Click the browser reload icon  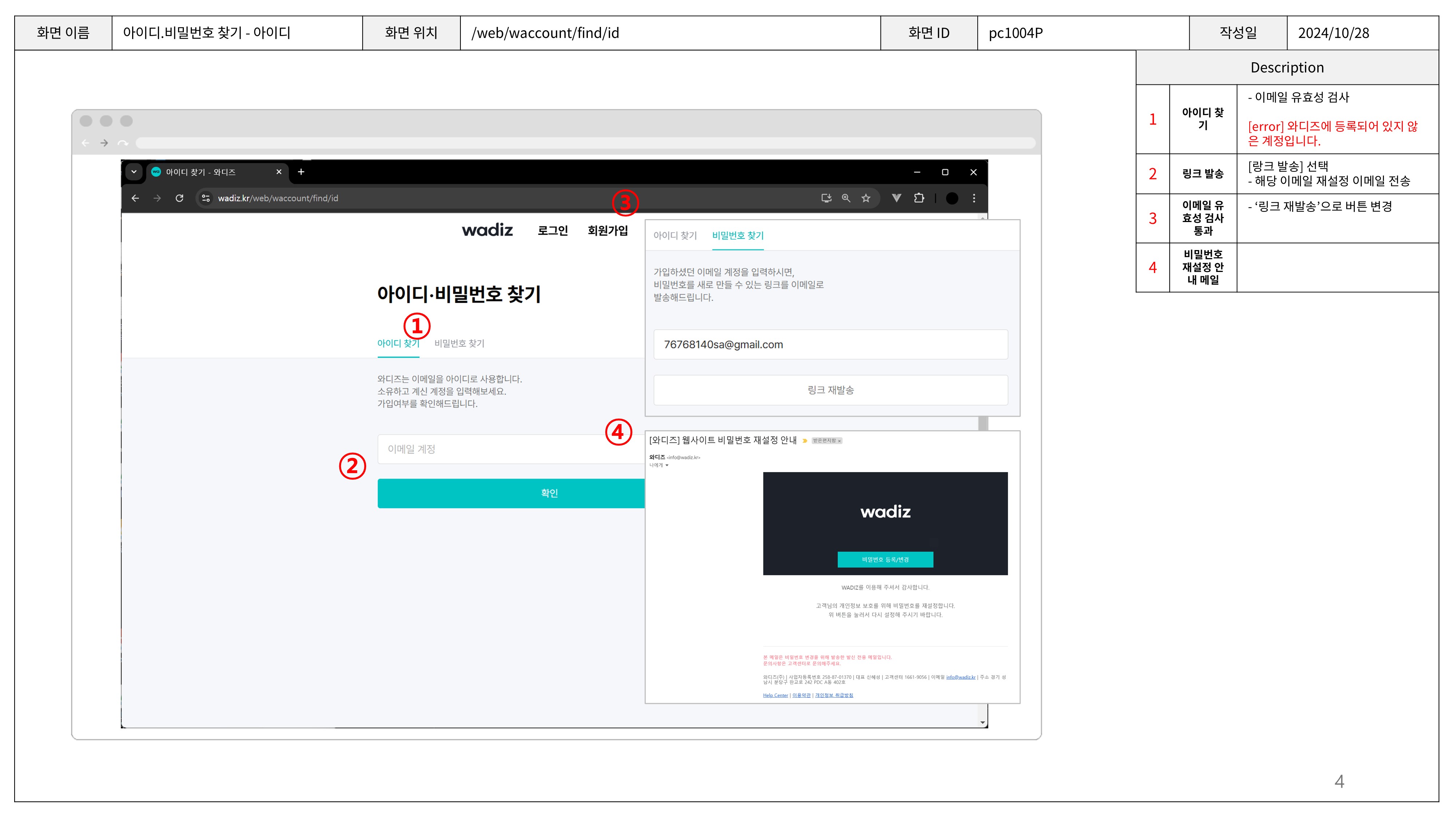[x=179, y=198]
